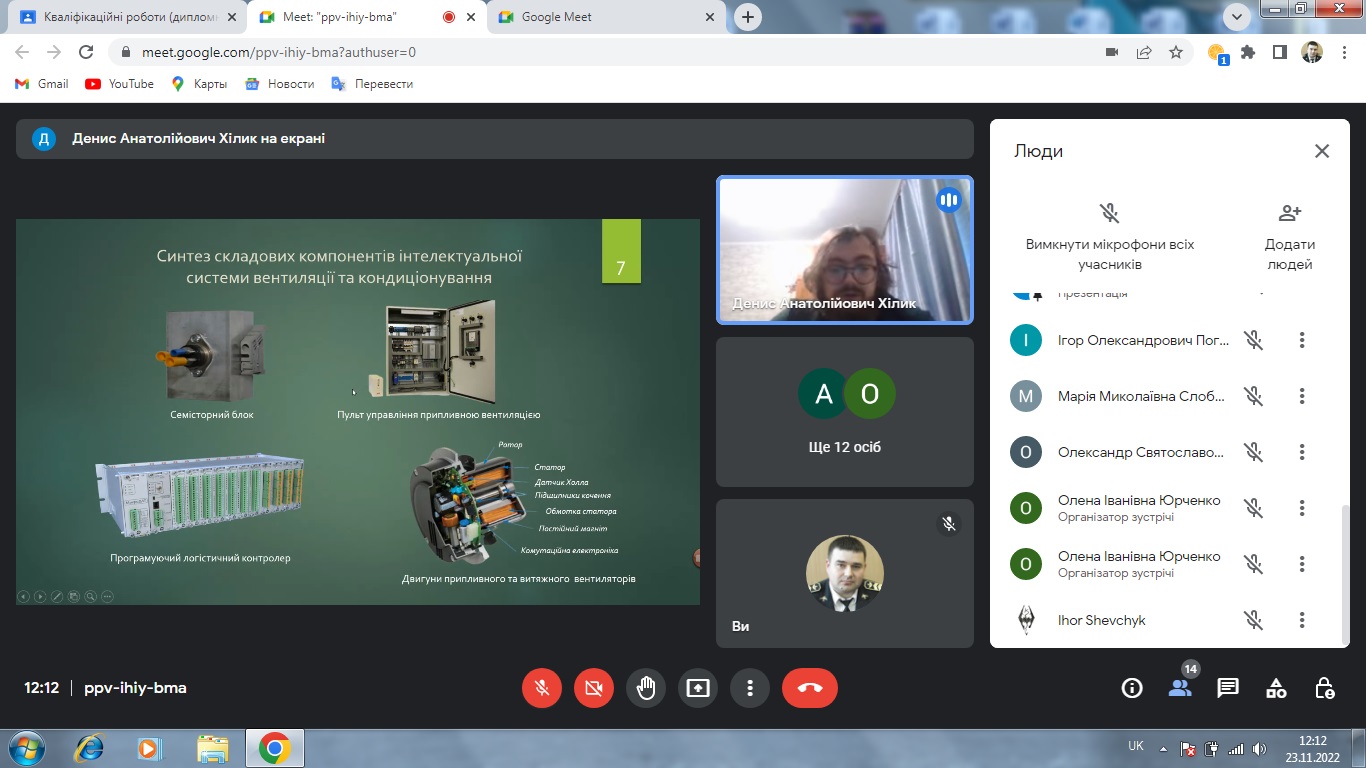Leave the call with red hang-up button
Viewport: 1366px width, 768px height.
tap(810, 688)
